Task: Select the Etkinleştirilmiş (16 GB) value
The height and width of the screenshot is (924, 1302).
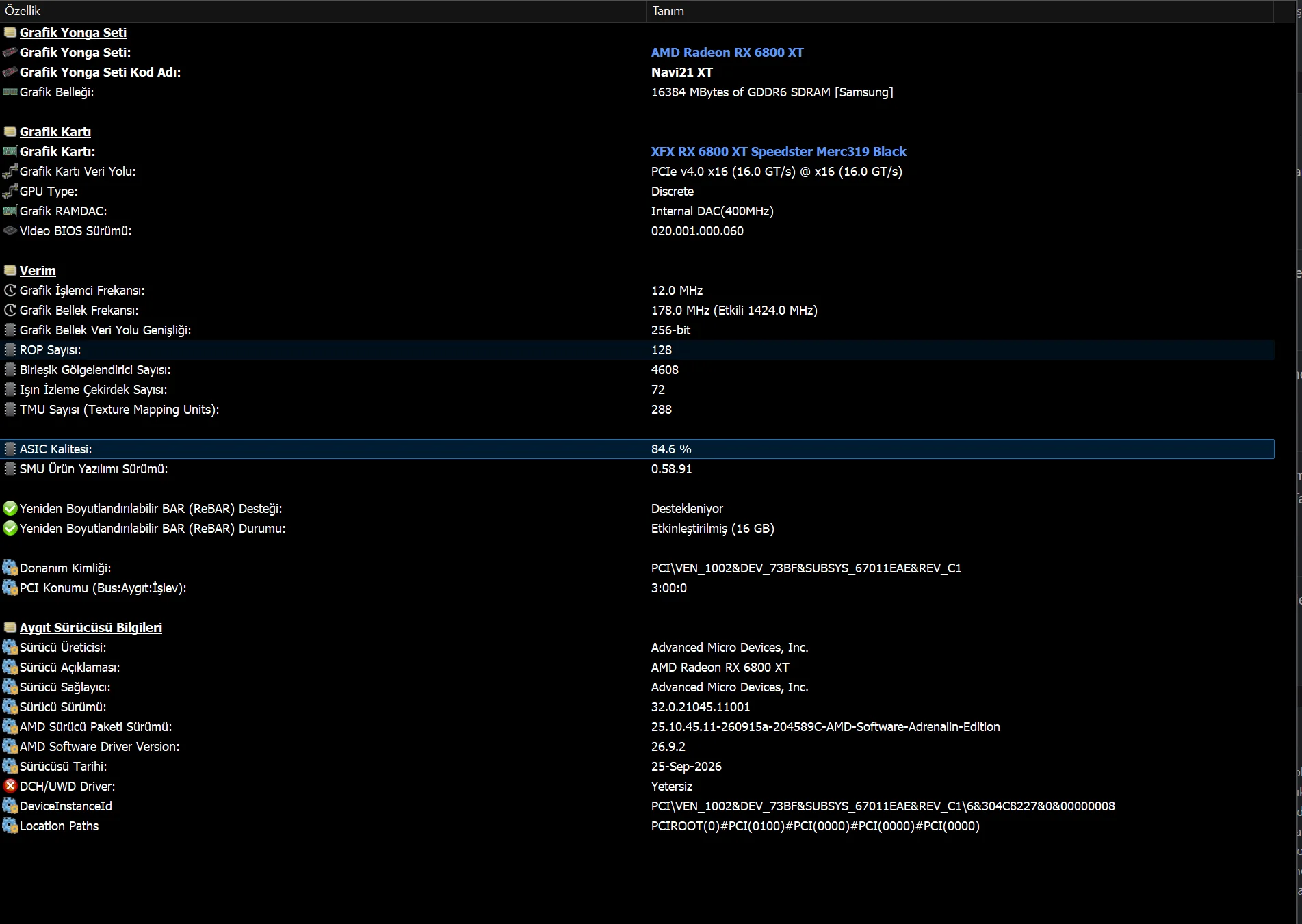Action: 713,528
